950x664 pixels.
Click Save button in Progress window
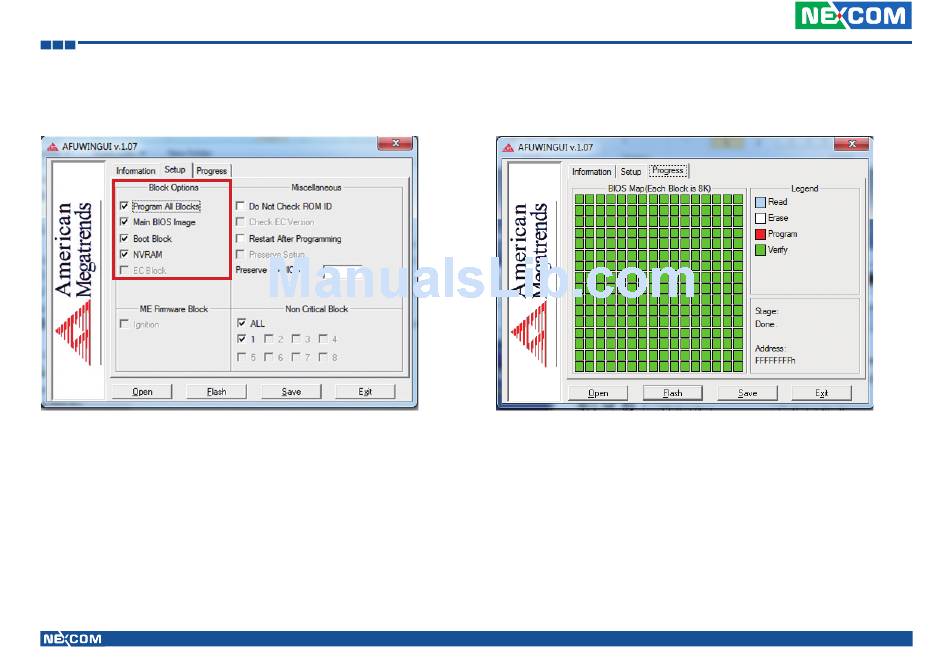[x=747, y=393]
